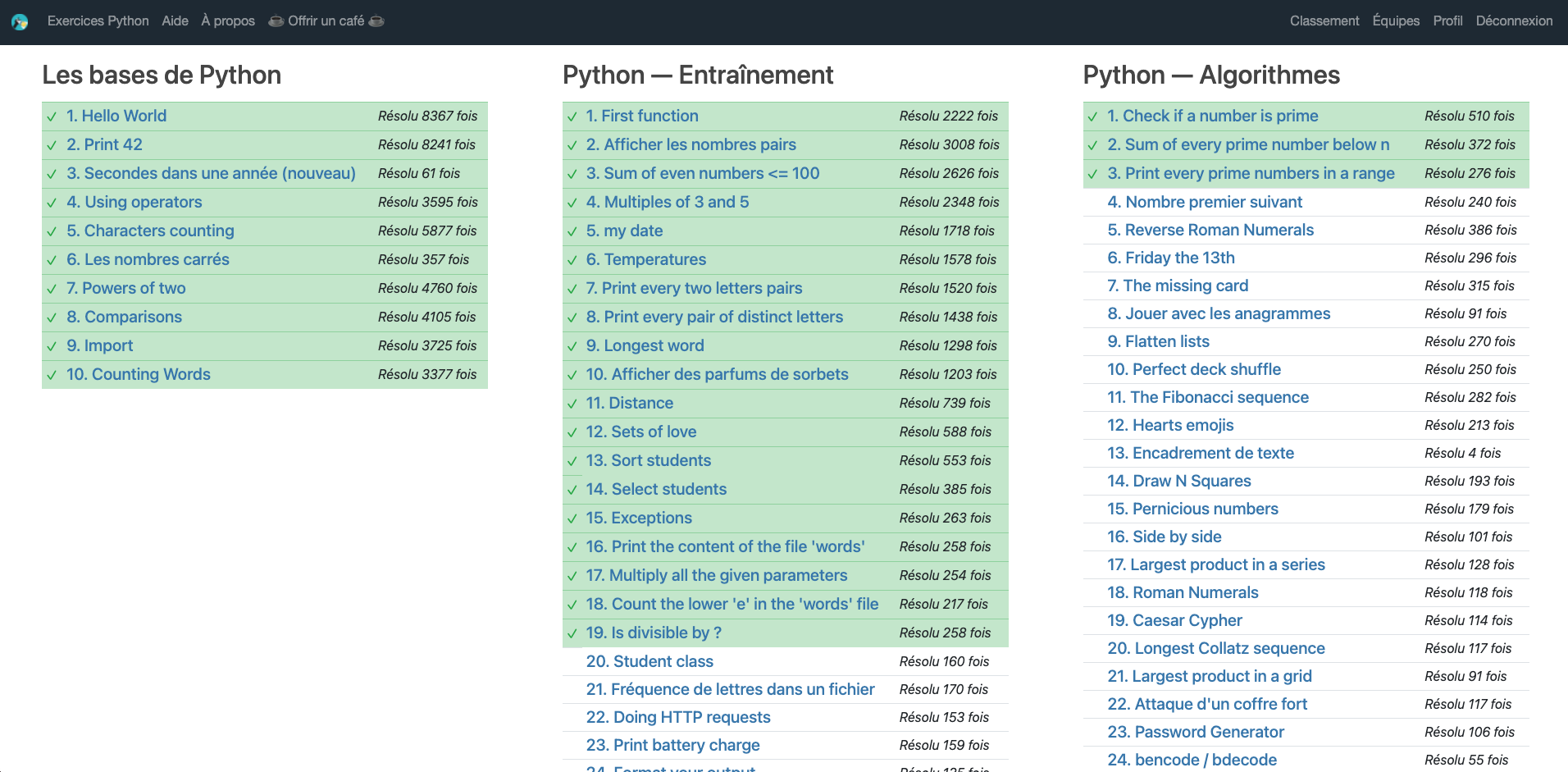
Task: Click the checkmark beside First function
Action: point(572,116)
